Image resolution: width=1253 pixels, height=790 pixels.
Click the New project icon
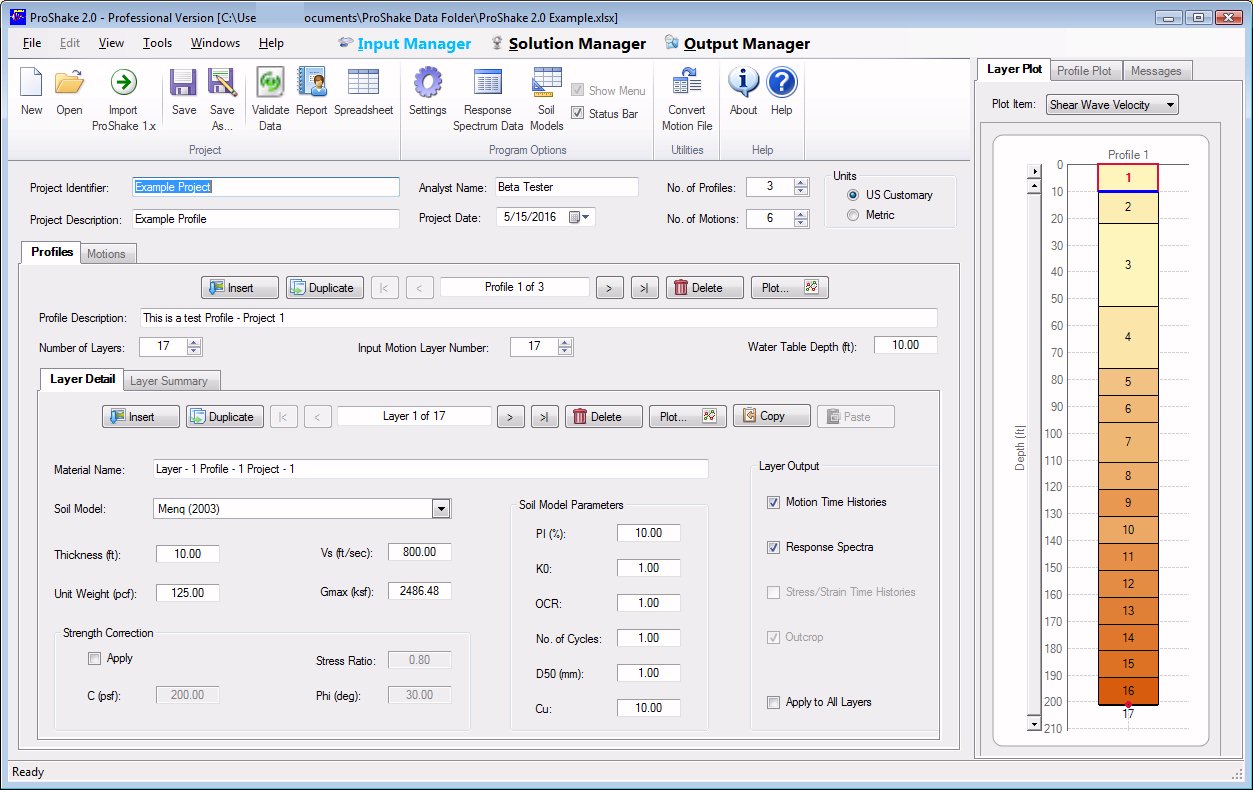coord(31,82)
